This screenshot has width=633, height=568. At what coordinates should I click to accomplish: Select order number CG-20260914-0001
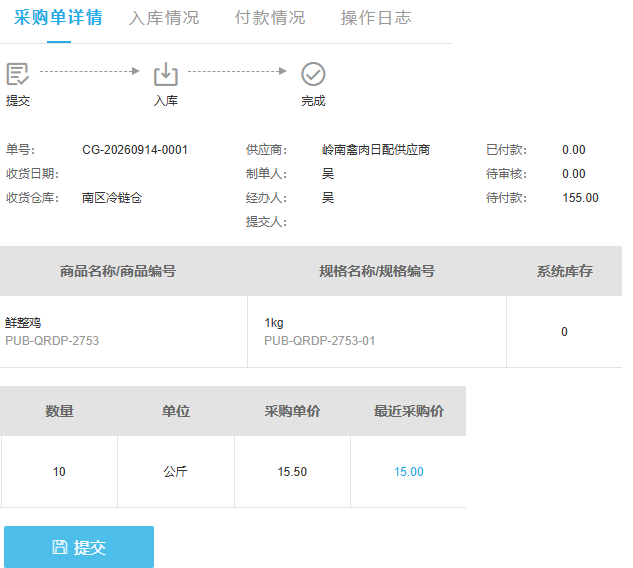click(135, 150)
